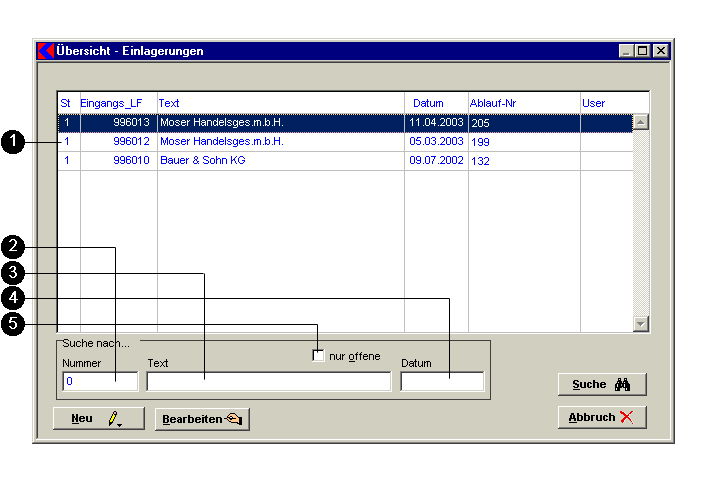Viewport: 709px width, 482px height.
Task: Click the Eingangs_LF column header
Action: point(111,103)
